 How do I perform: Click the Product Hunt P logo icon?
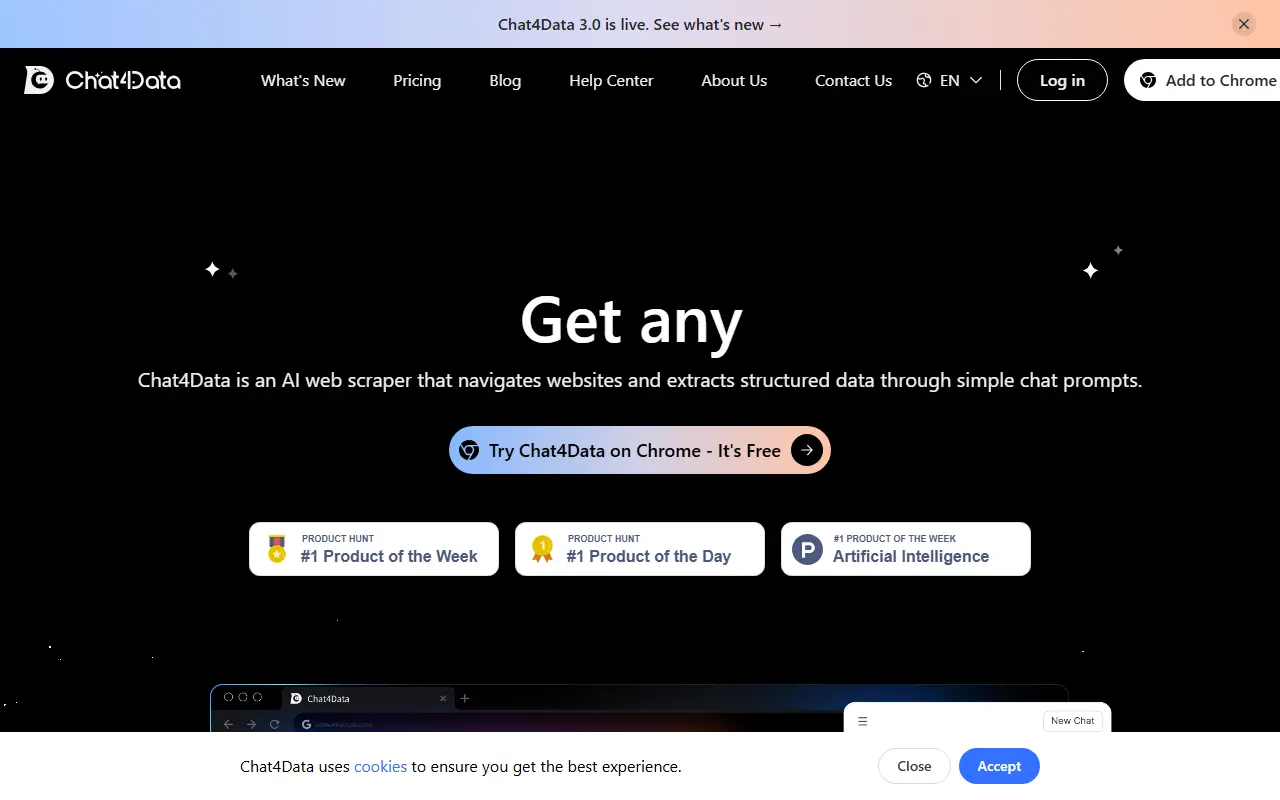[807, 549]
